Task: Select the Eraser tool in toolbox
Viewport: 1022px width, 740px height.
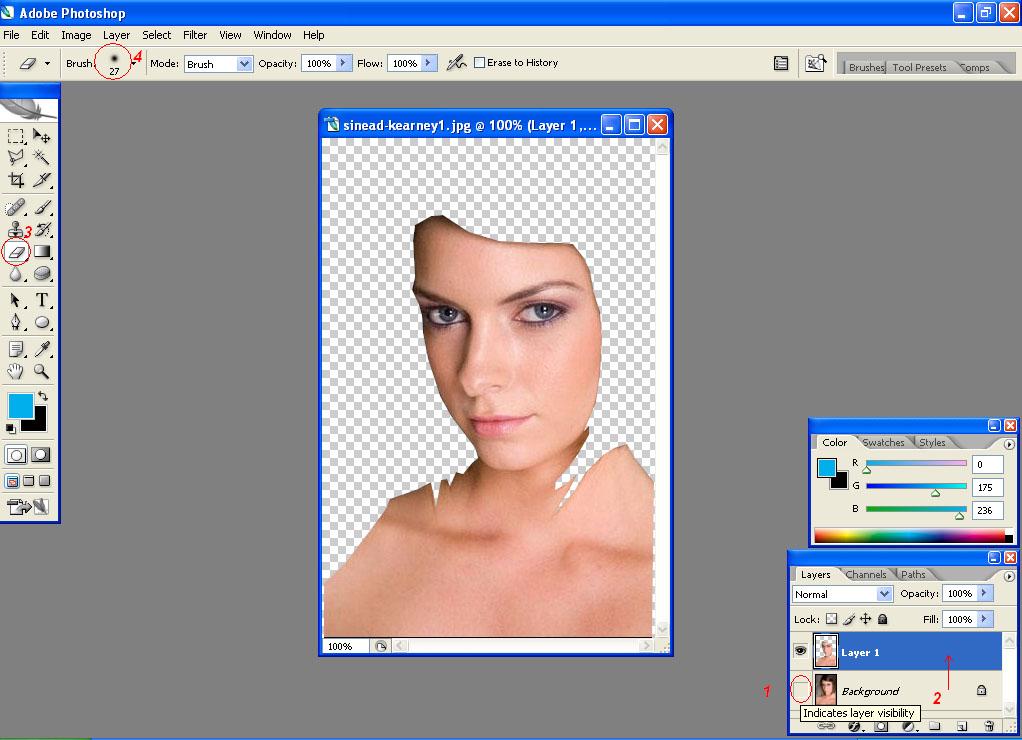Action: 16,252
